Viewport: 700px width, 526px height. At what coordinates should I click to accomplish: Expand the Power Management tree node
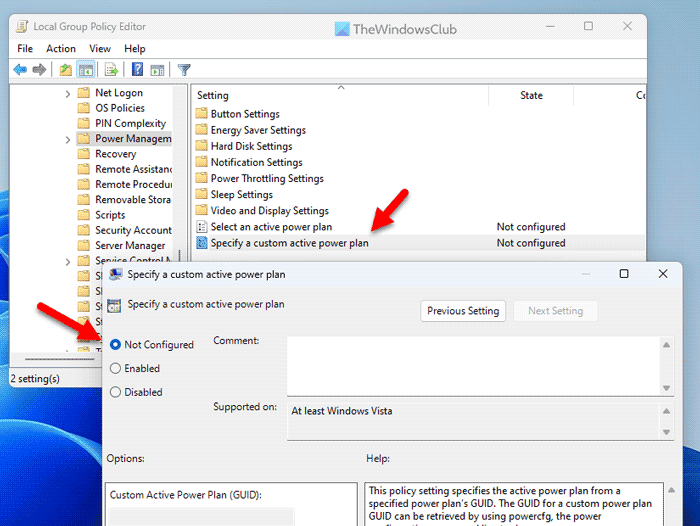tap(67, 139)
